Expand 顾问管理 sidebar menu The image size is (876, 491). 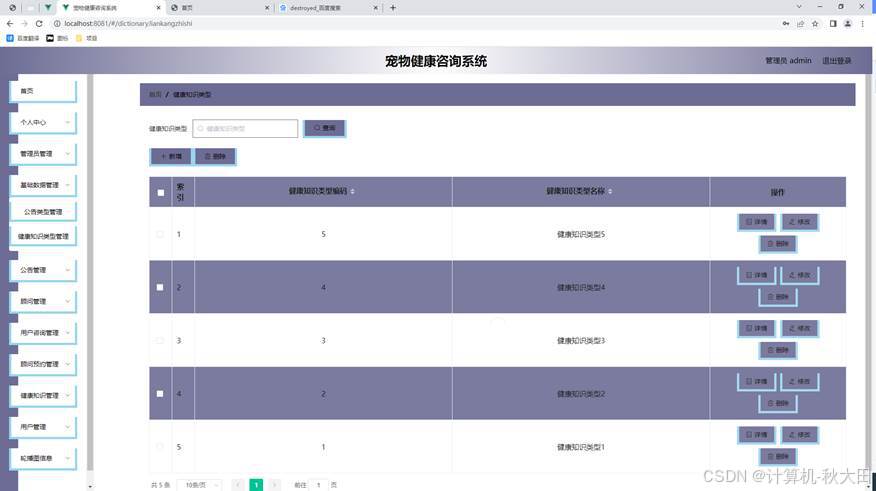point(43,301)
